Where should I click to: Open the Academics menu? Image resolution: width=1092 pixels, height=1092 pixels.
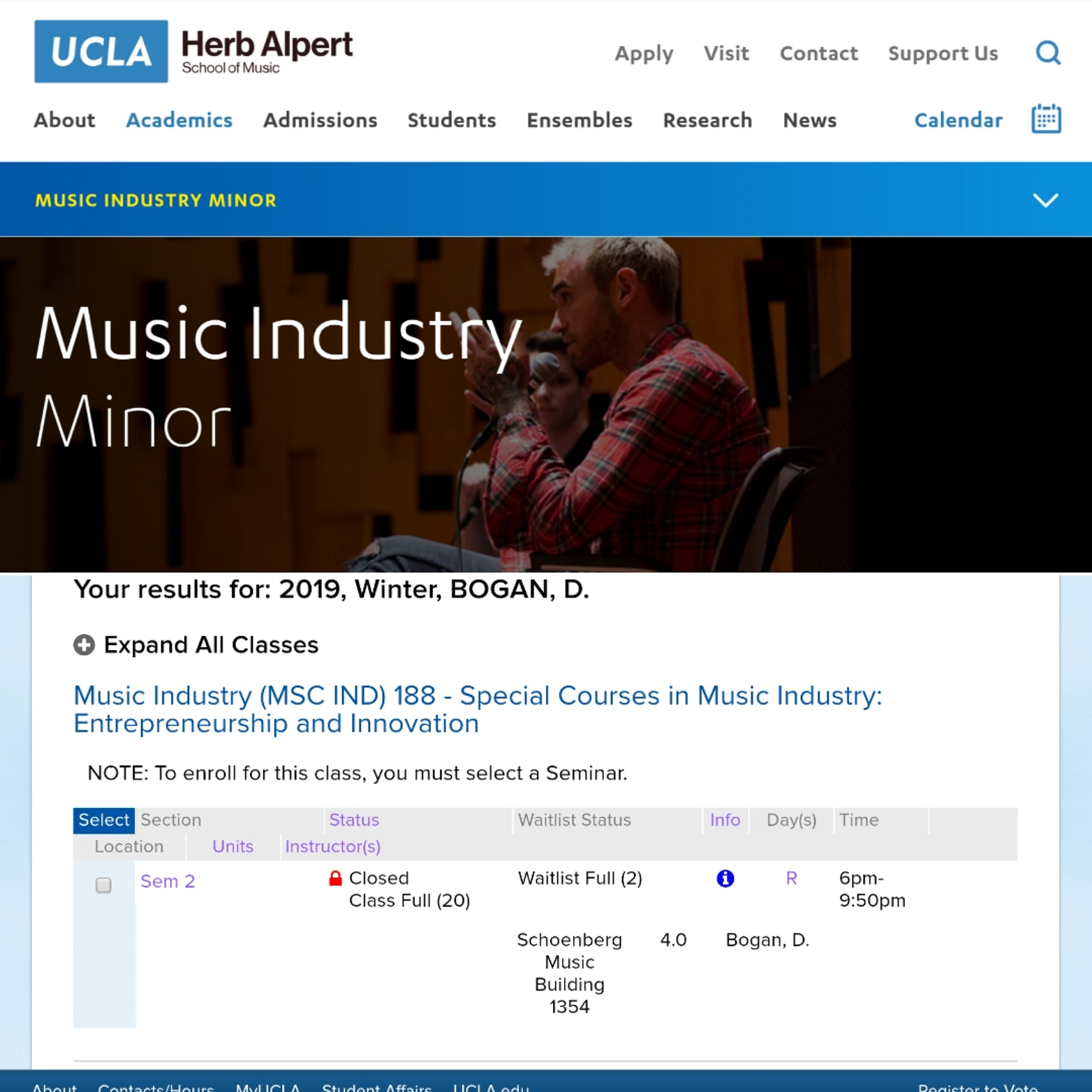coord(179,120)
